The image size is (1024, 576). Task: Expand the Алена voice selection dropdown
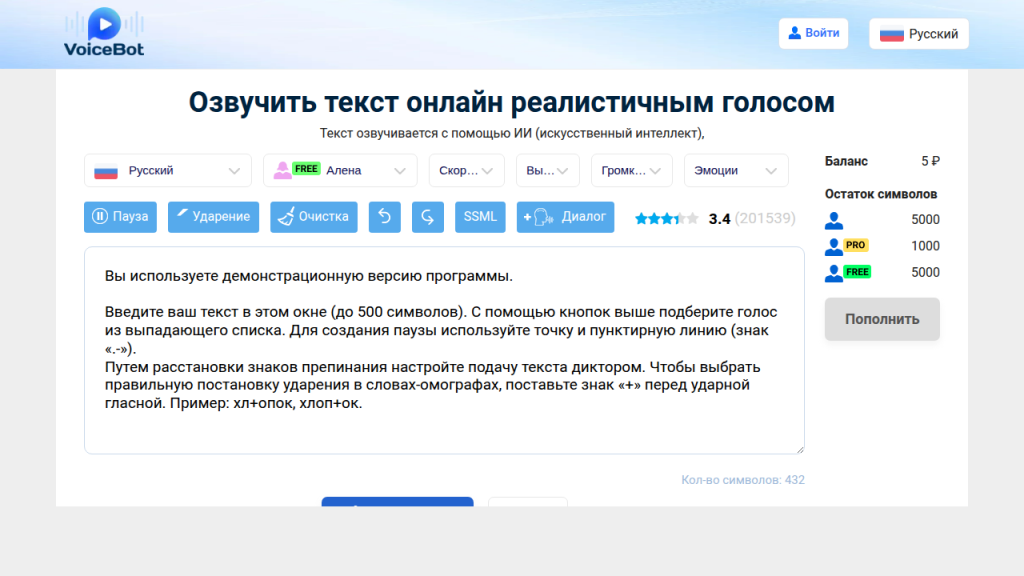[x=340, y=171]
